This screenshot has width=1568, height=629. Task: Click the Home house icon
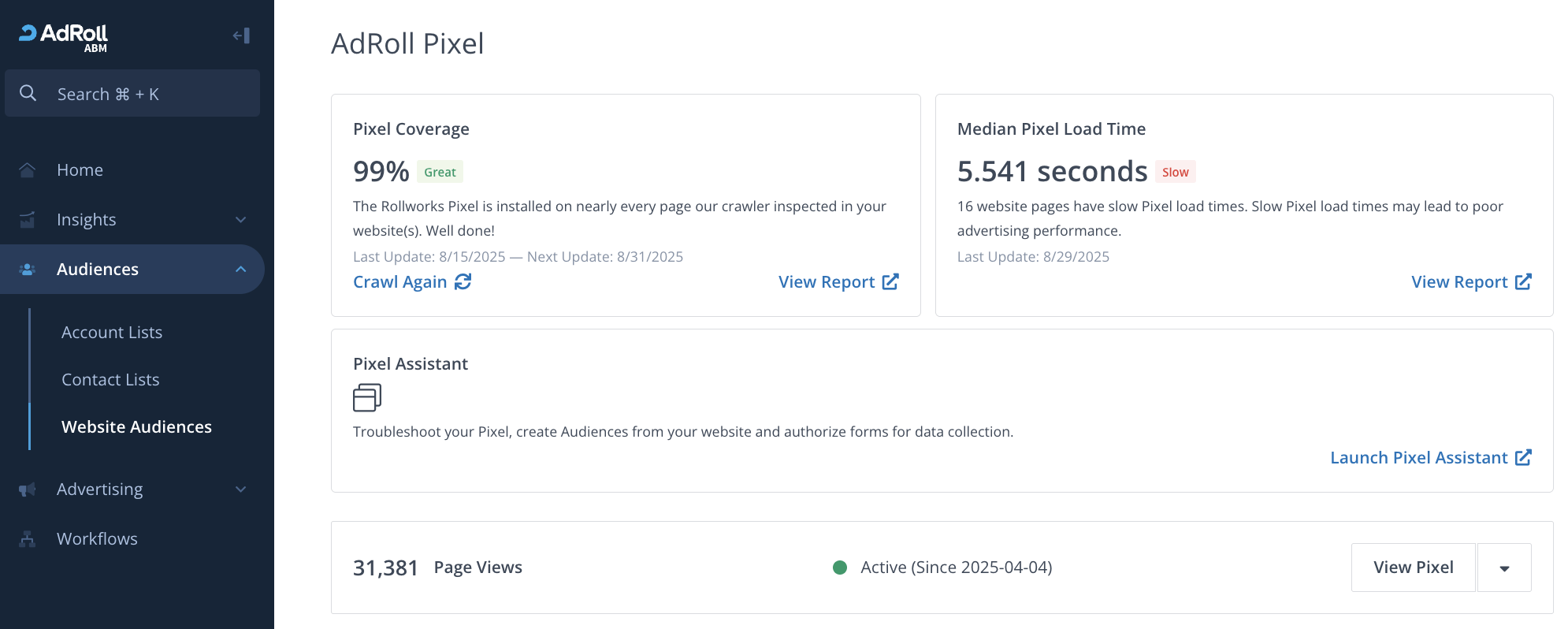[x=28, y=170]
